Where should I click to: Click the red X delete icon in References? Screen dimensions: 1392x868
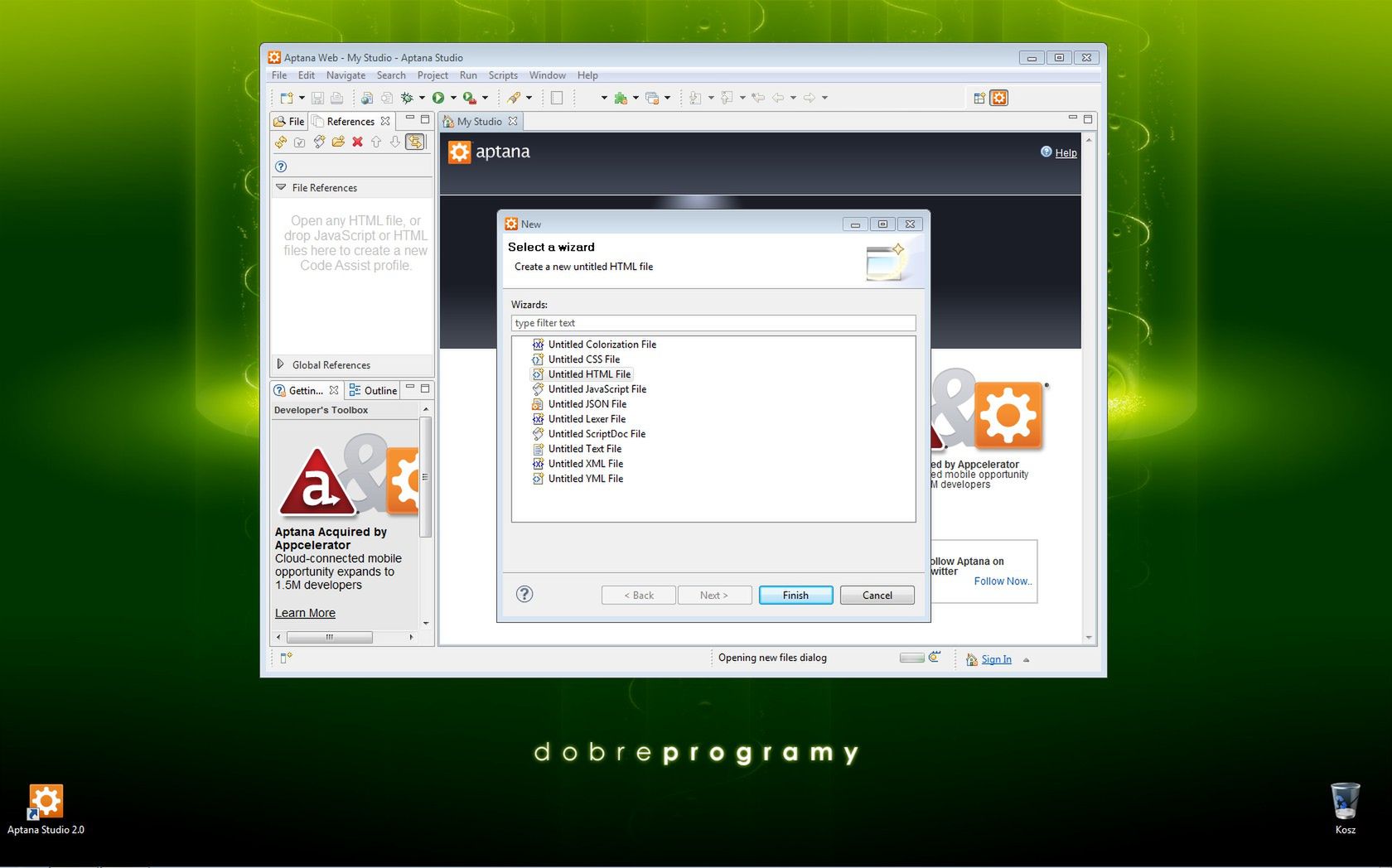tap(357, 142)
